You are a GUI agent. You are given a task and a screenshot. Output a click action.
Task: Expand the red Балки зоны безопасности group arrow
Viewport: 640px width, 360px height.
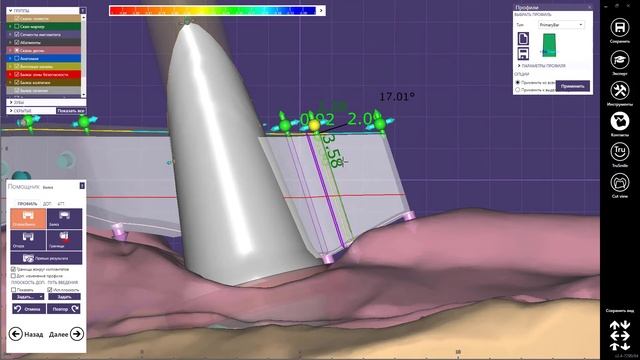[10, 75]
